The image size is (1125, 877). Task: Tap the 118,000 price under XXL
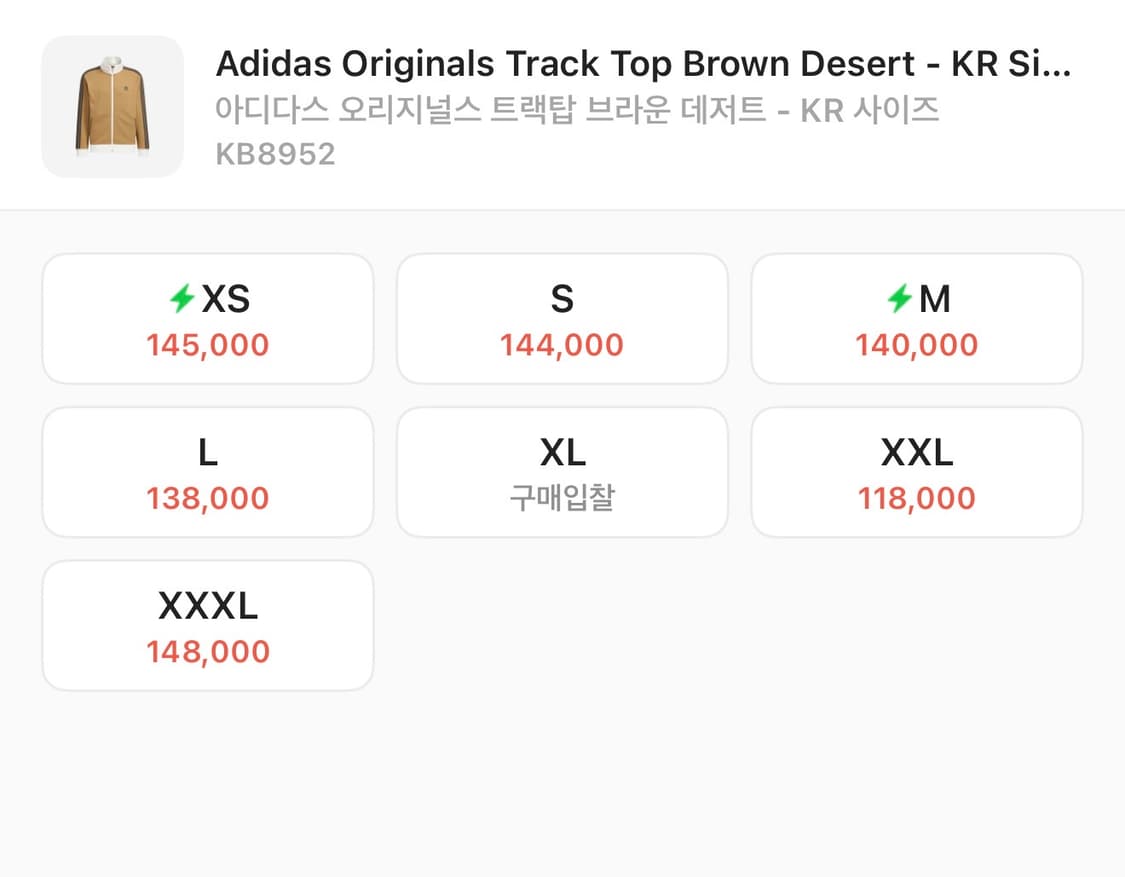916,498
